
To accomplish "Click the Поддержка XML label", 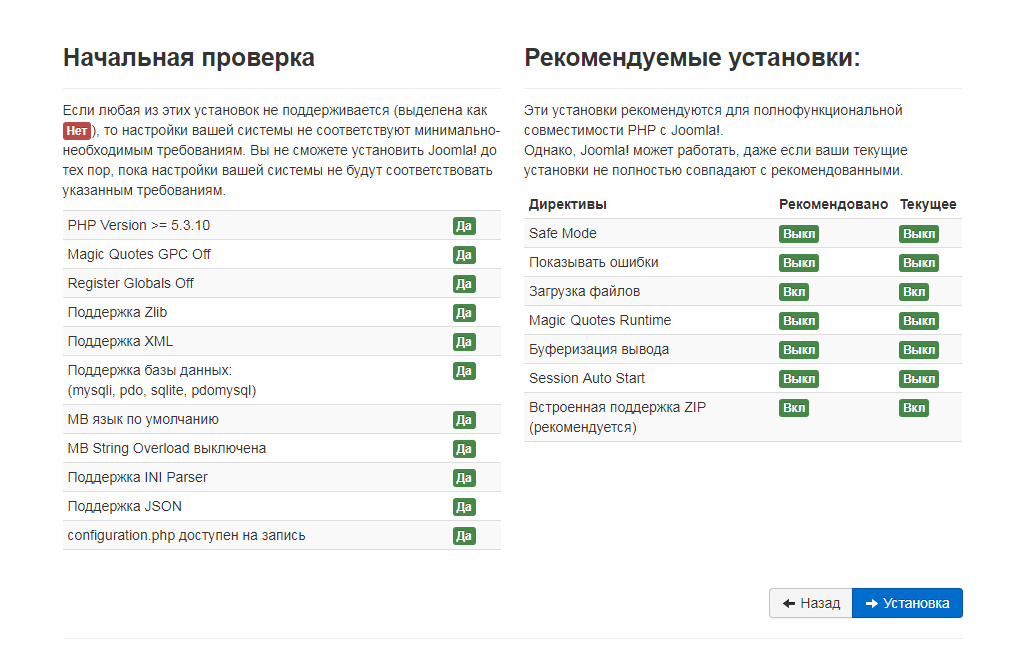I will 120,341.
